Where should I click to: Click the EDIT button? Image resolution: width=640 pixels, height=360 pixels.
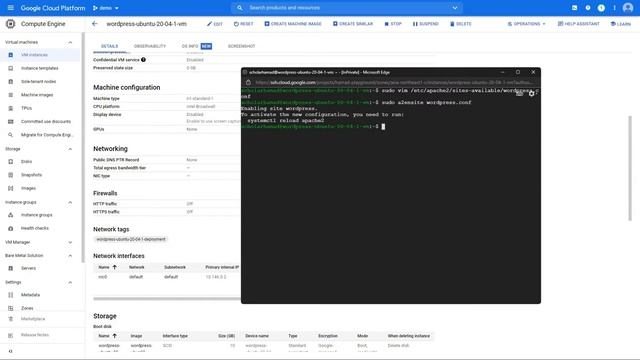(215, 24)
